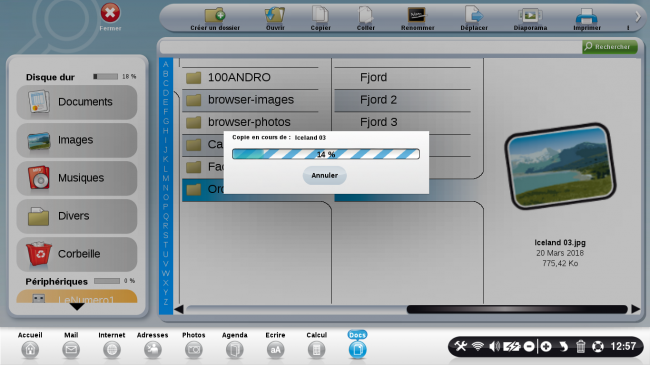650x365 pixels.
Task: Show more toolbar items with right chevron
Action: point(638,17)
